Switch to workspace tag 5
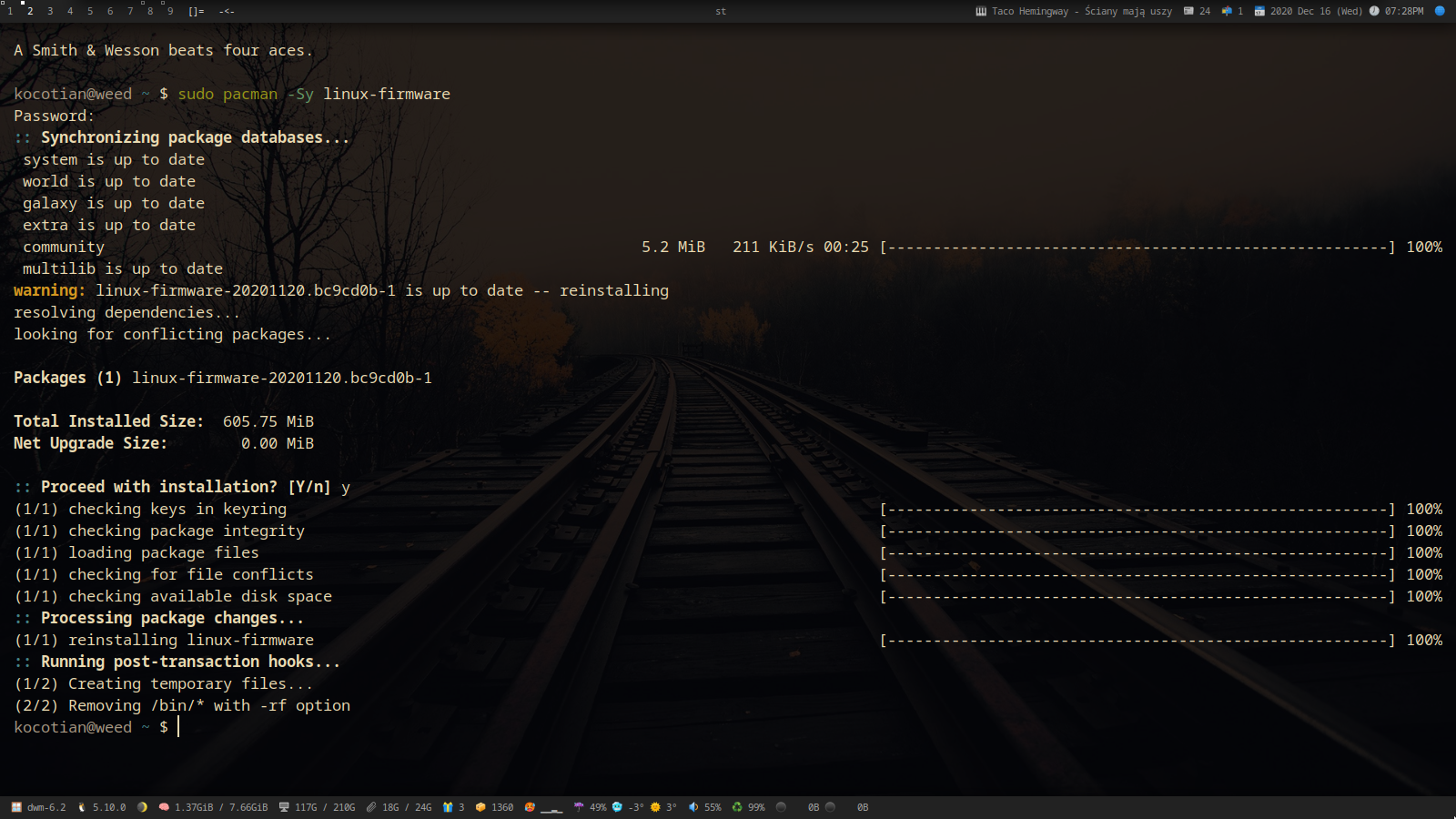The width and height of the screenshot is (1456, 819). coord(90,11)
